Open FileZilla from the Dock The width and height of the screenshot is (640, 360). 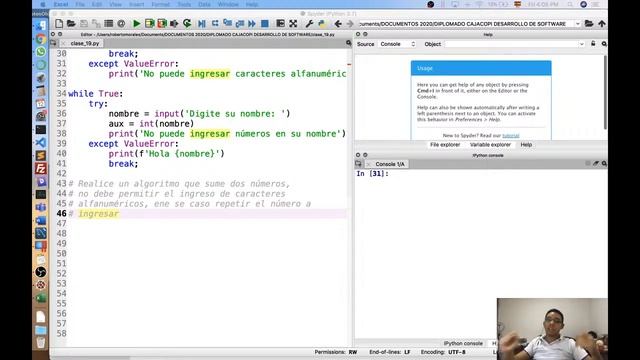[x=40, y=168]
